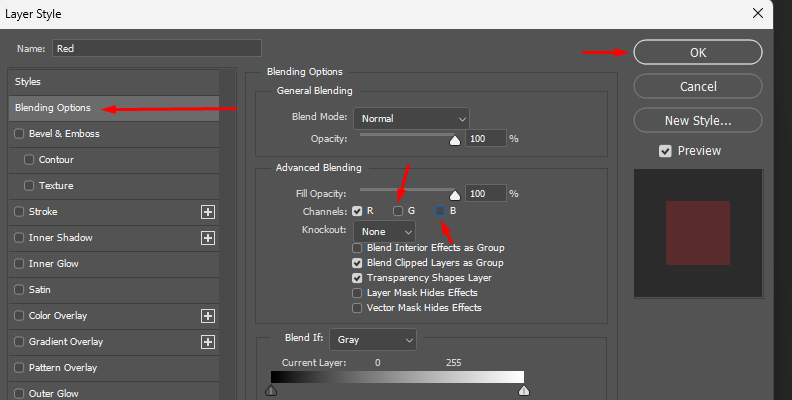Screen dimensions: 792x400
Task: Enable the Pattern Overlay checkbox
Action: (19, 368)
